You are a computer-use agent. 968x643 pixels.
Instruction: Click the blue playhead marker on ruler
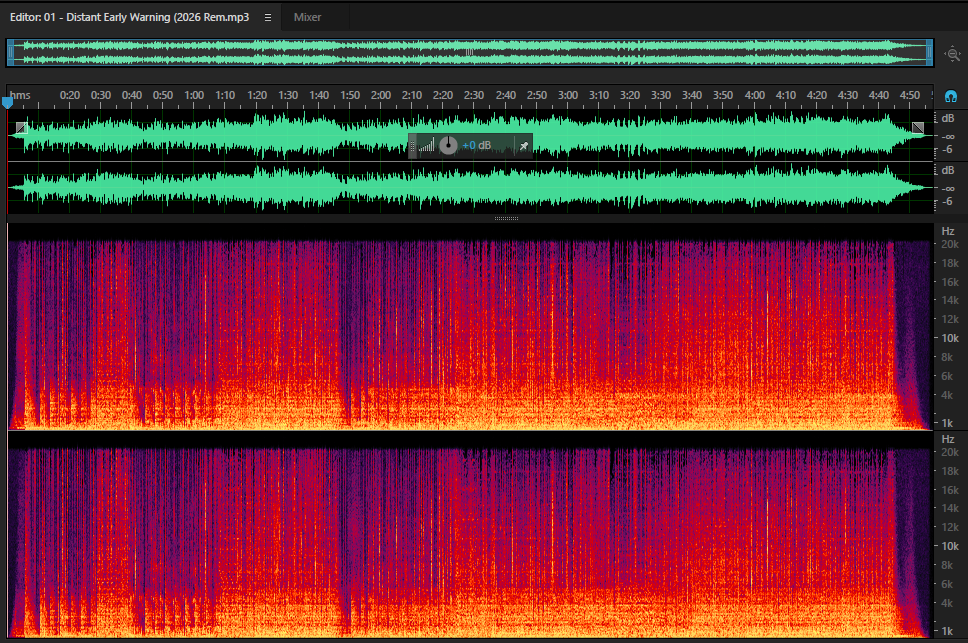point(7,102)
